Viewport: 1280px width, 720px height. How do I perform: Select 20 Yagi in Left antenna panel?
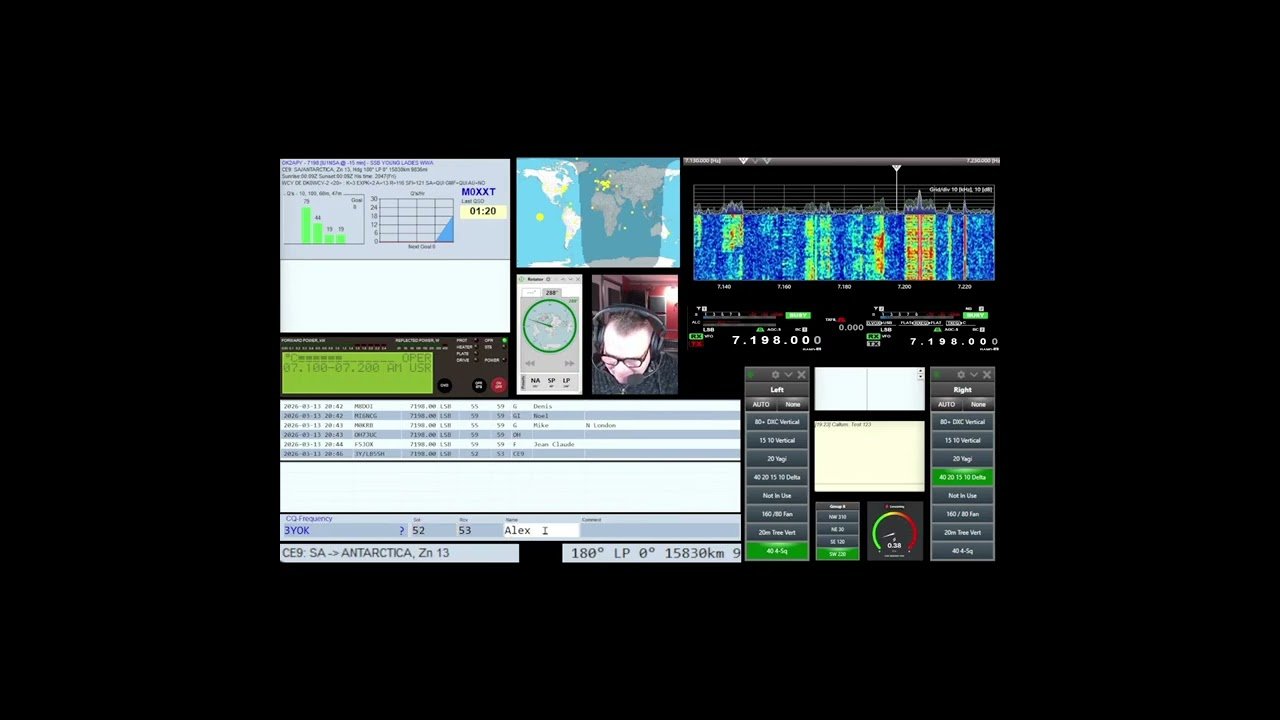click(x=777, y=459)
